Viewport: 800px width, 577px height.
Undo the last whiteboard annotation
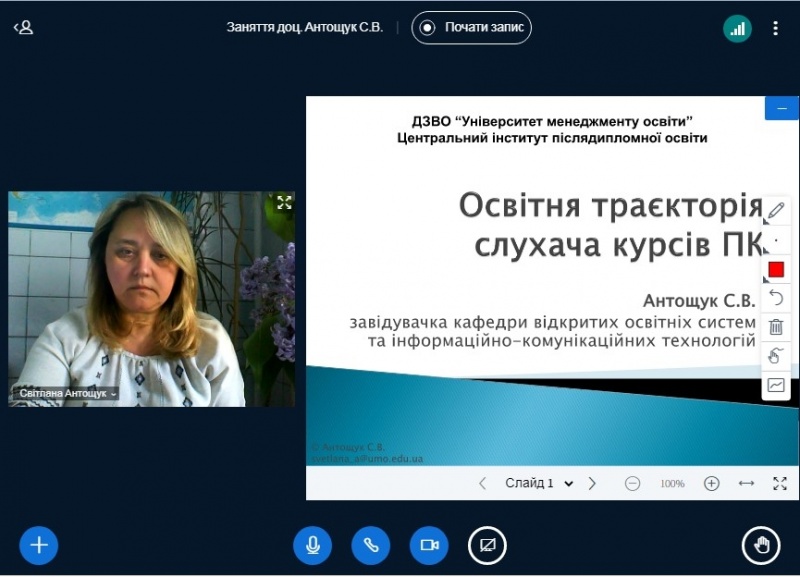tap(776, 298)
